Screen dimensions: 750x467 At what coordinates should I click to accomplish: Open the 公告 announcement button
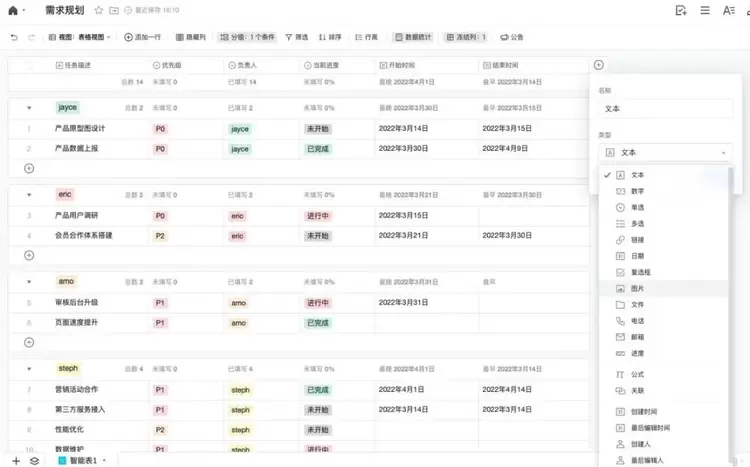pos(512,37)
